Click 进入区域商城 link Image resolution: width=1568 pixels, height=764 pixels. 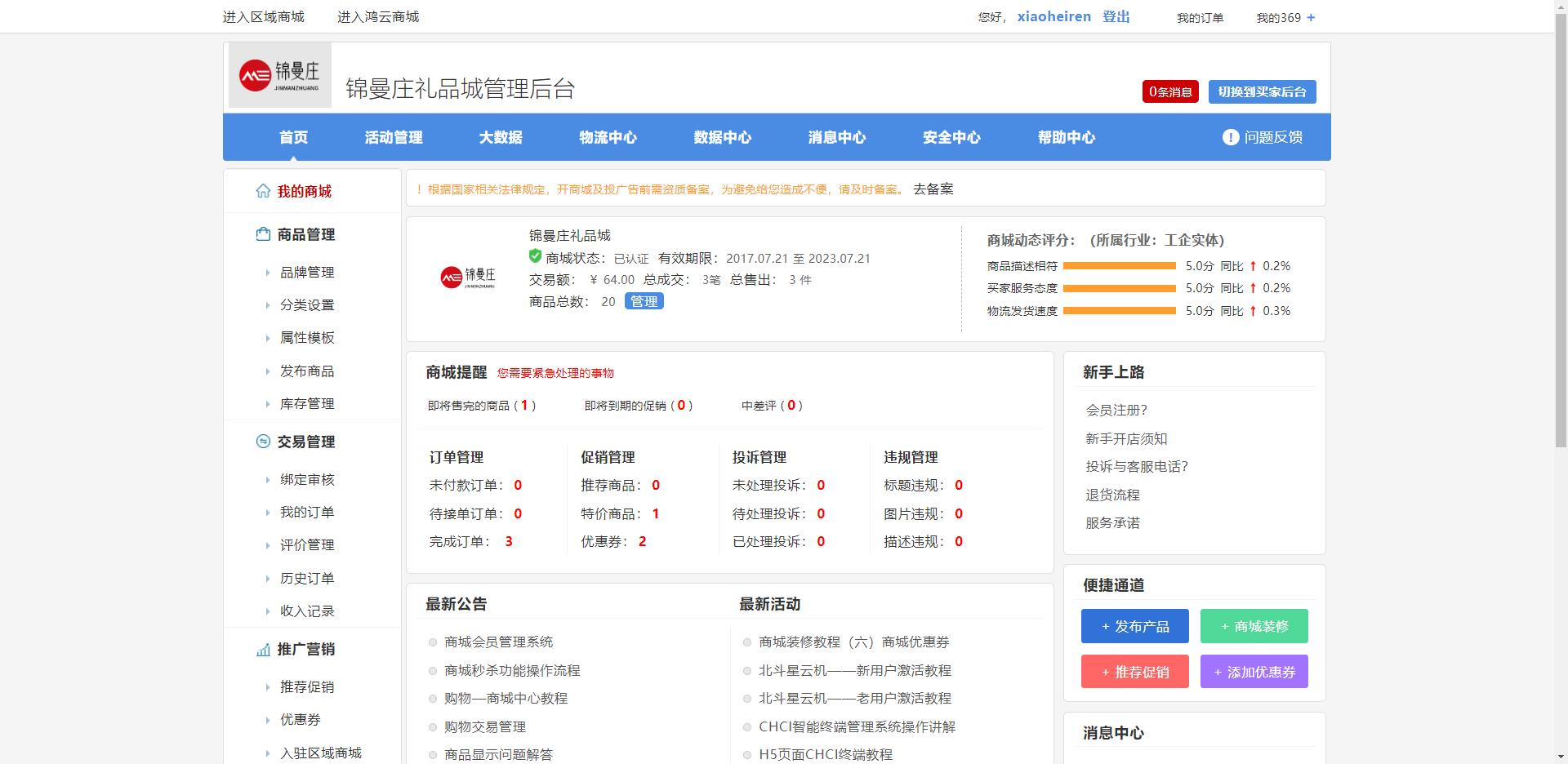point(263,16)
